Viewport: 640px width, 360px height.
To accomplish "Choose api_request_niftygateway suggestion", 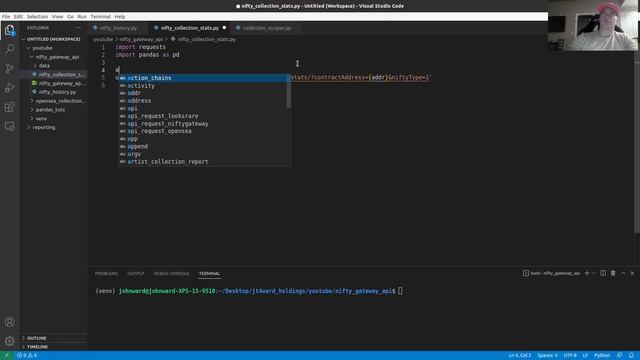I will pyautogui.click(x=203, y=124).
